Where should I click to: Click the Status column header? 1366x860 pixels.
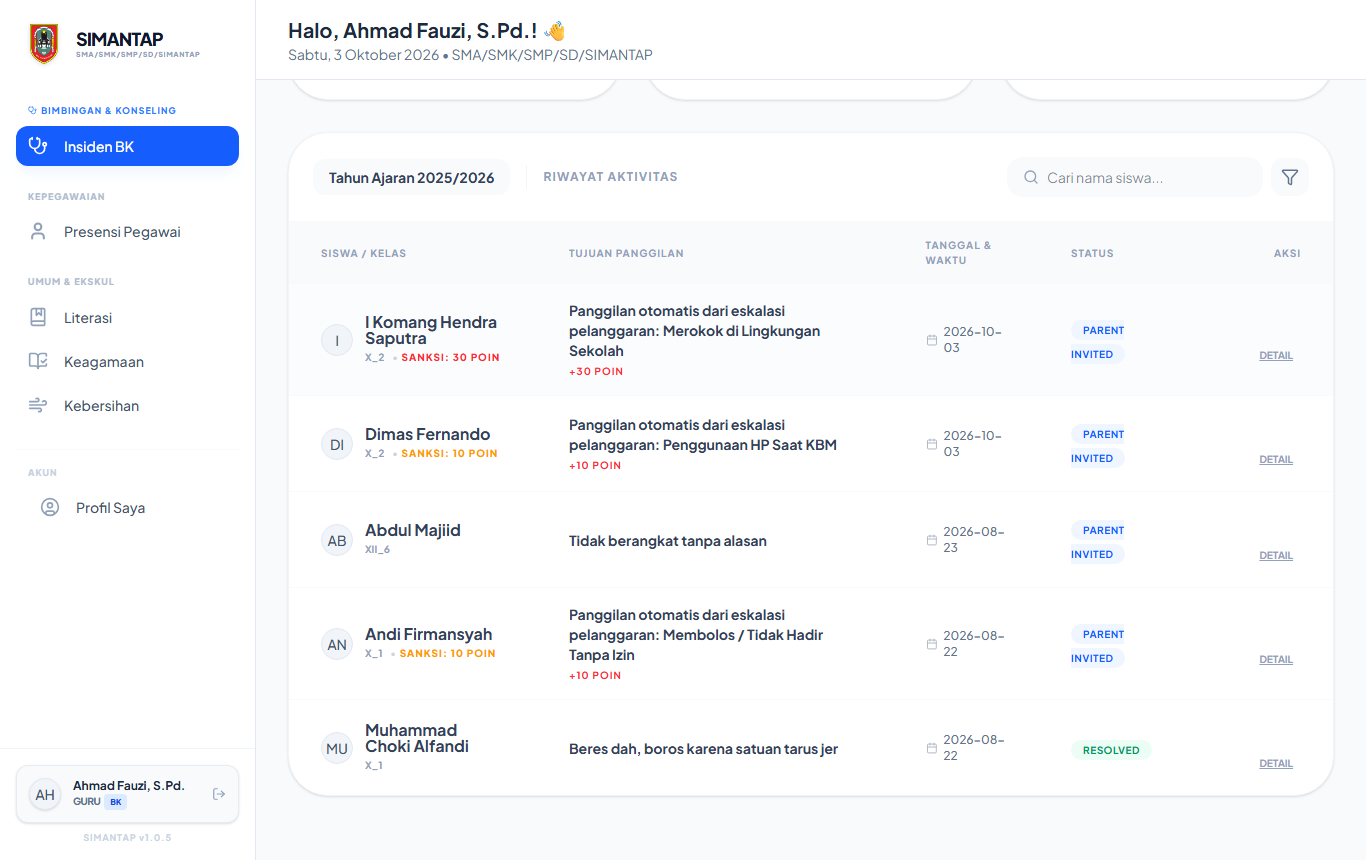(1092, 253)
